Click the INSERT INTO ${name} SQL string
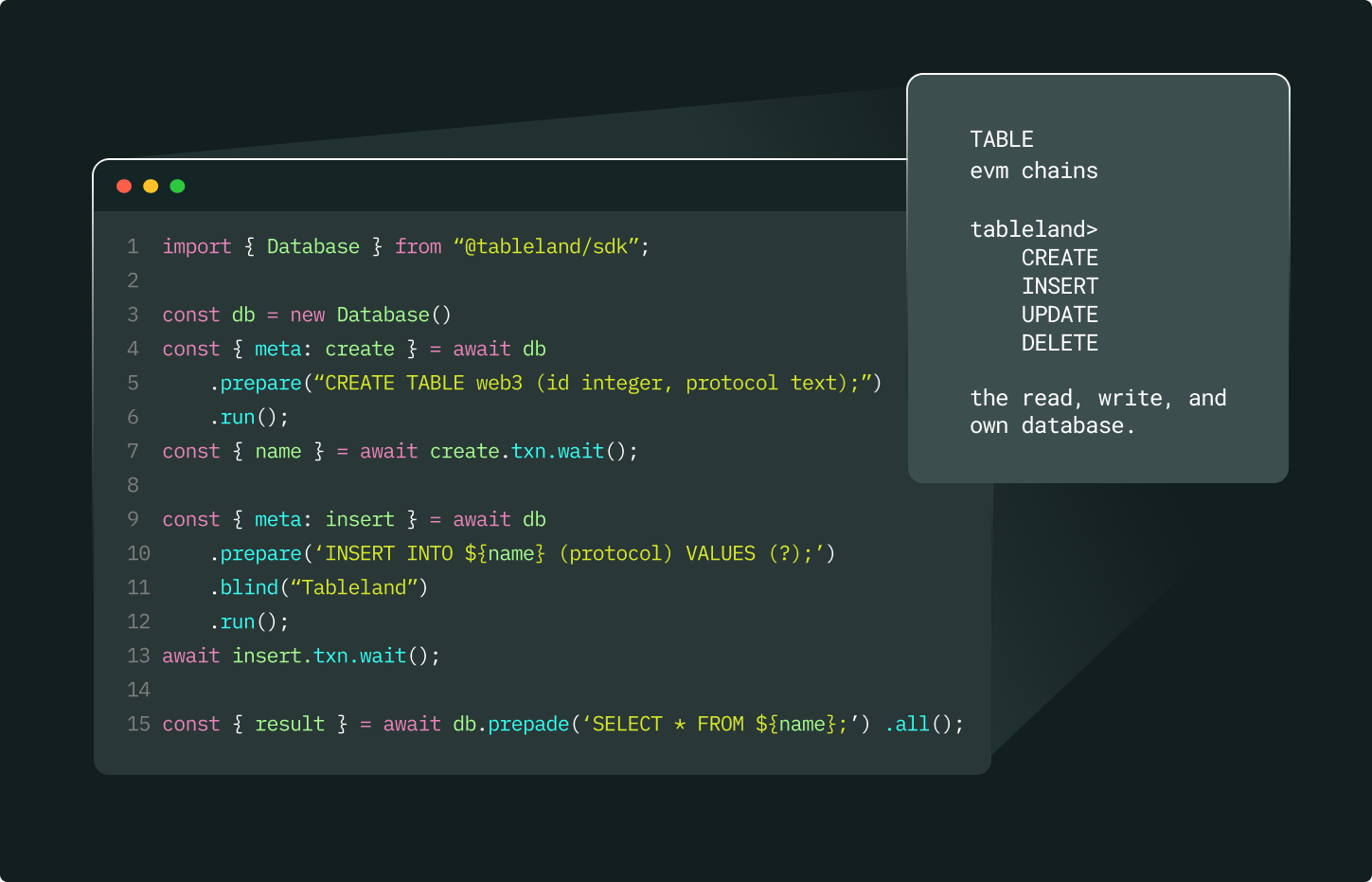The width and height of the screenshot is (1372, 882). click(570, 553)
